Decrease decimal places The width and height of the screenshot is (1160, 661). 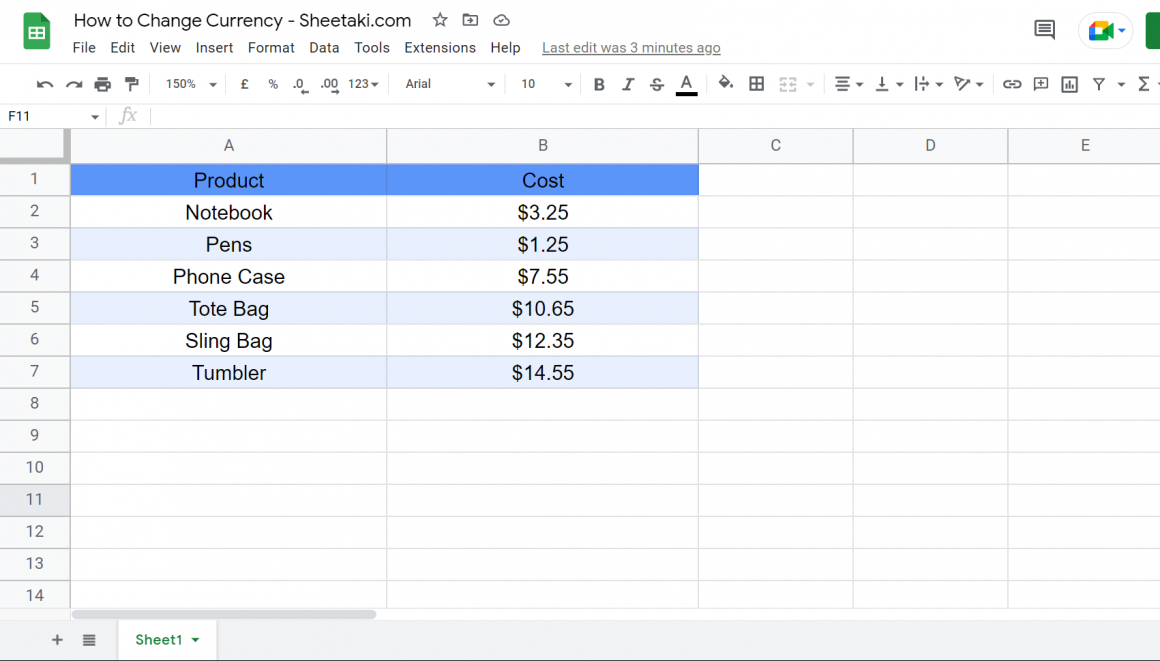[300, 84]
